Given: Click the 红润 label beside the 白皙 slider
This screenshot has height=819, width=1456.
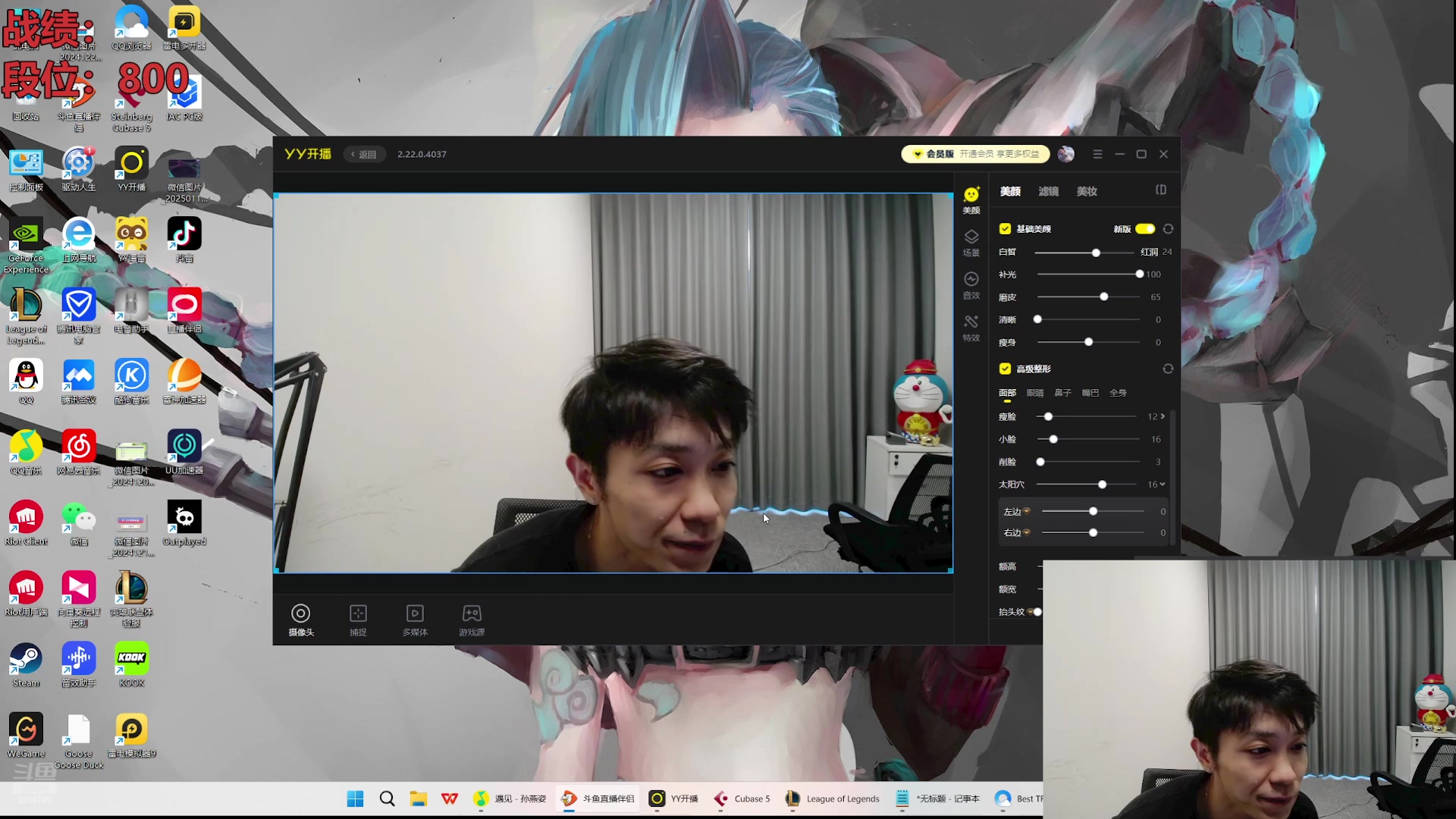Looking at the screenshot, I should tap(1150, 252).
